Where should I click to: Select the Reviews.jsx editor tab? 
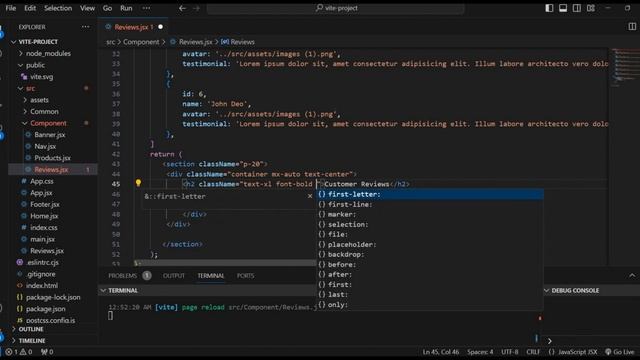133,27
